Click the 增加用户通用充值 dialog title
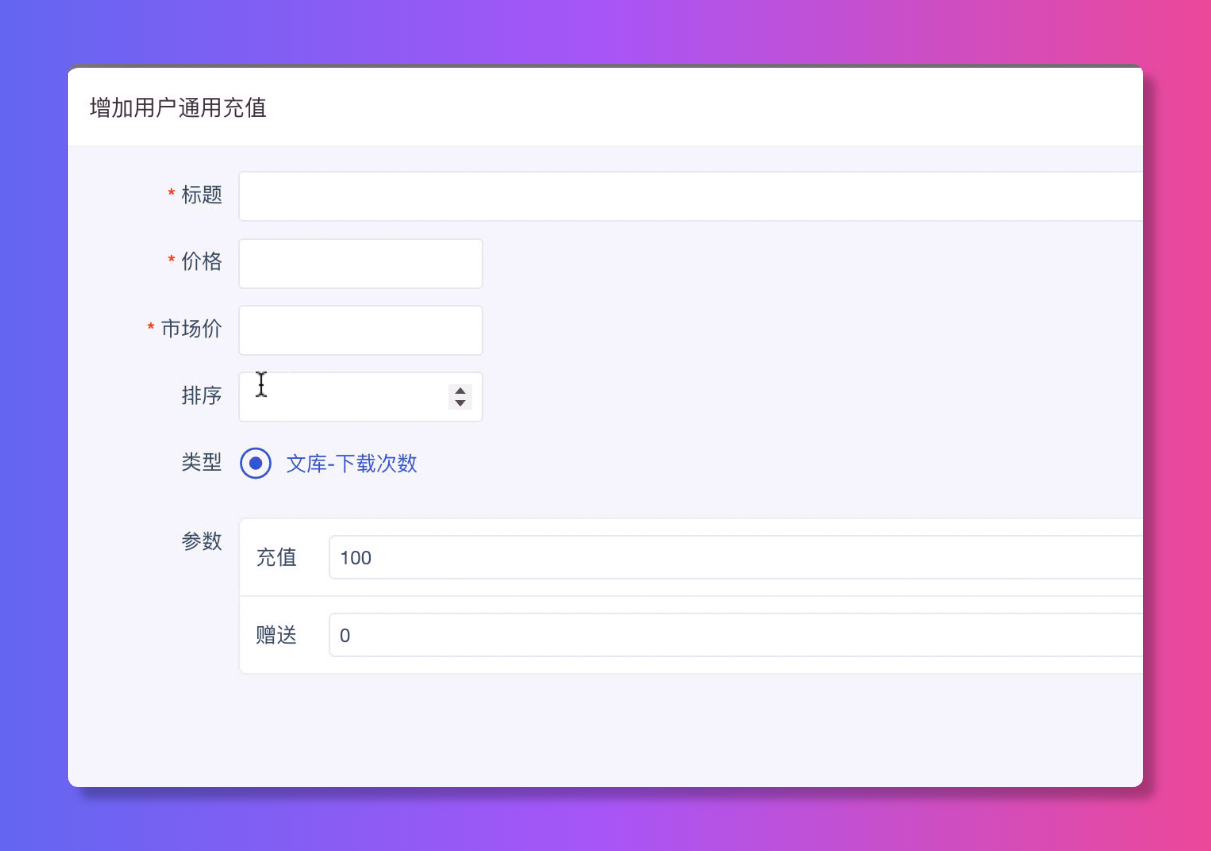 point(178,108)
